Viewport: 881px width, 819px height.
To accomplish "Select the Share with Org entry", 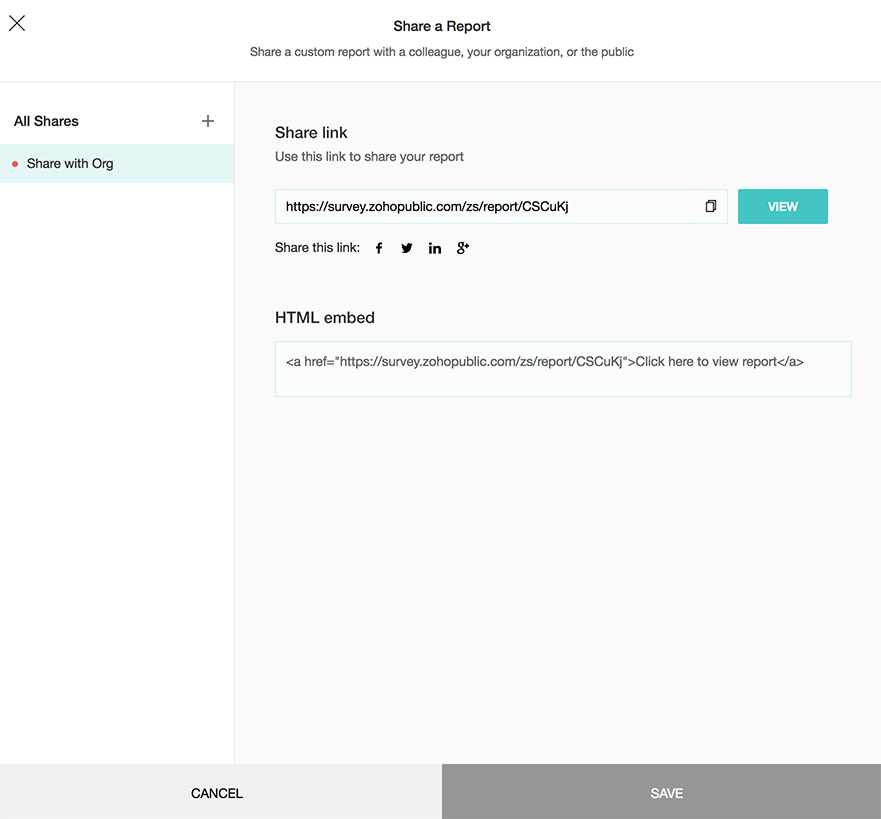I will click(70, 163).
